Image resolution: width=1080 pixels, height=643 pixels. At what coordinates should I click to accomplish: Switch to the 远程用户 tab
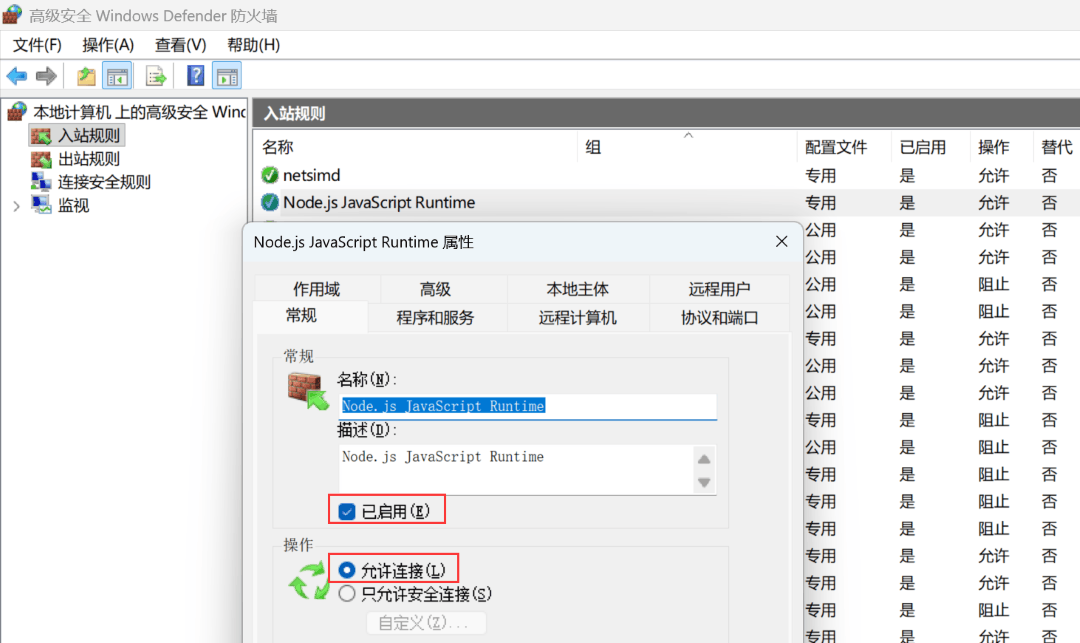[719, 289]
